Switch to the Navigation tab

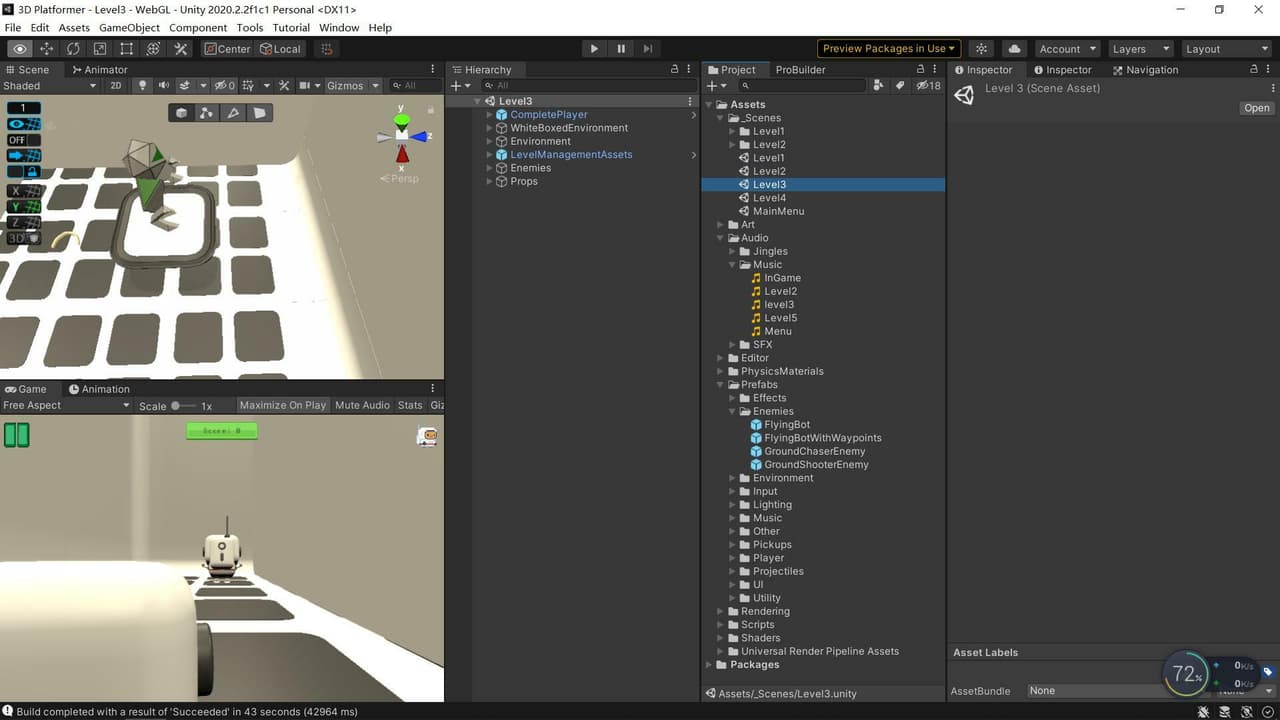click(x=1144, y=69)
